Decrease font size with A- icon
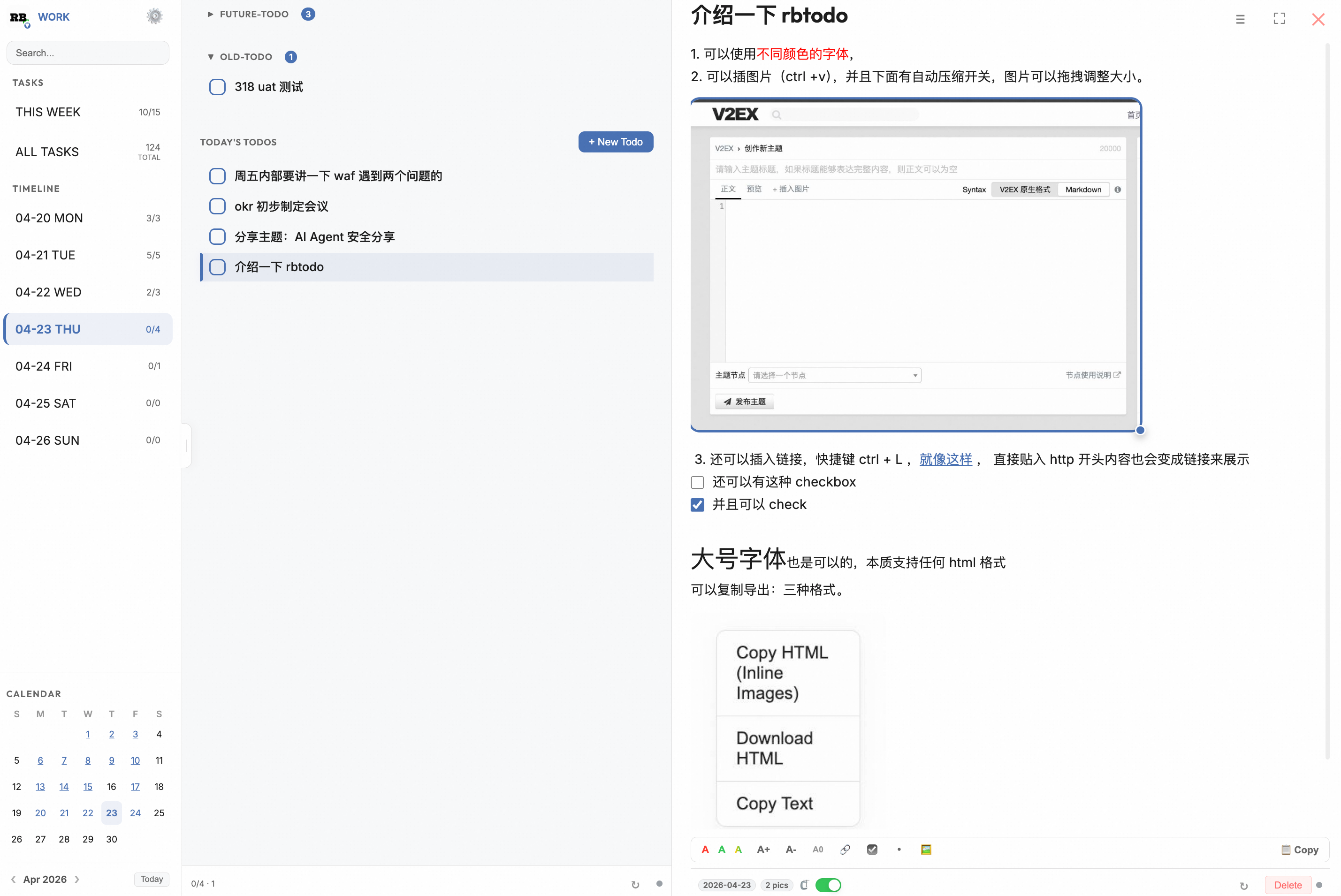The width and height of the screenshot is (1341, 896). pyautogui.click(x=791, y=850)
